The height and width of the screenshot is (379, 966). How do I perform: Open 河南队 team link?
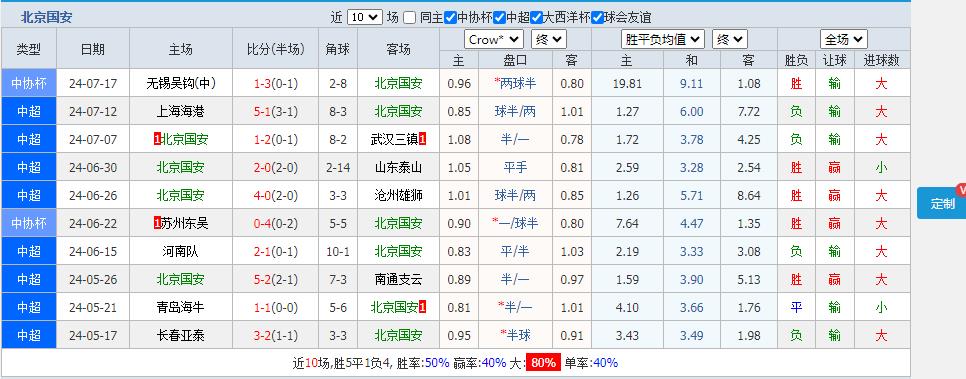(181, 251)
